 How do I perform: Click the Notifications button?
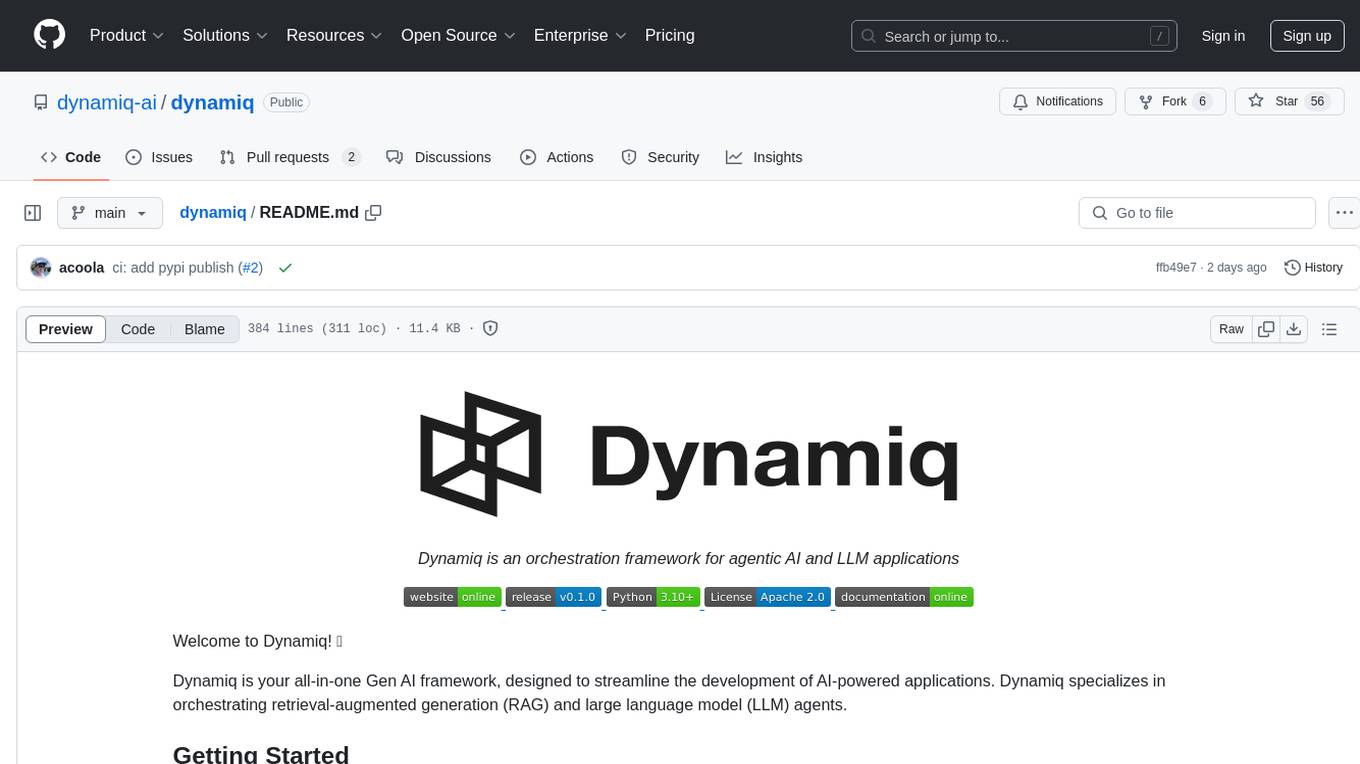[x=1058, y=101]
